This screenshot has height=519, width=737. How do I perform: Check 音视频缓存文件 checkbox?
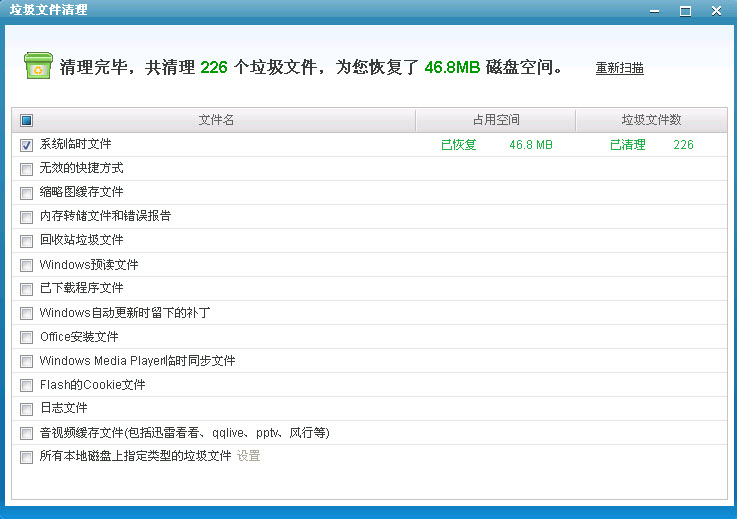click(26, 433)
